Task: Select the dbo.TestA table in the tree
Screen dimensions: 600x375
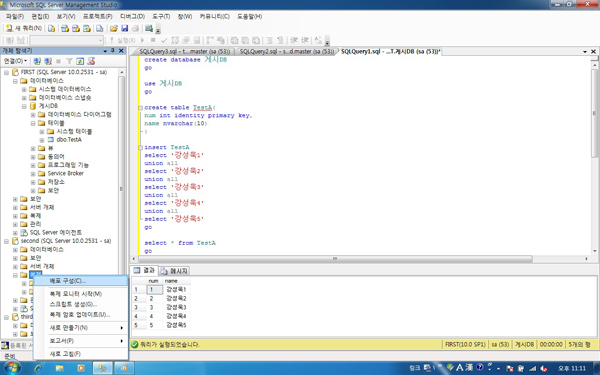Action: tap(69, 140)
